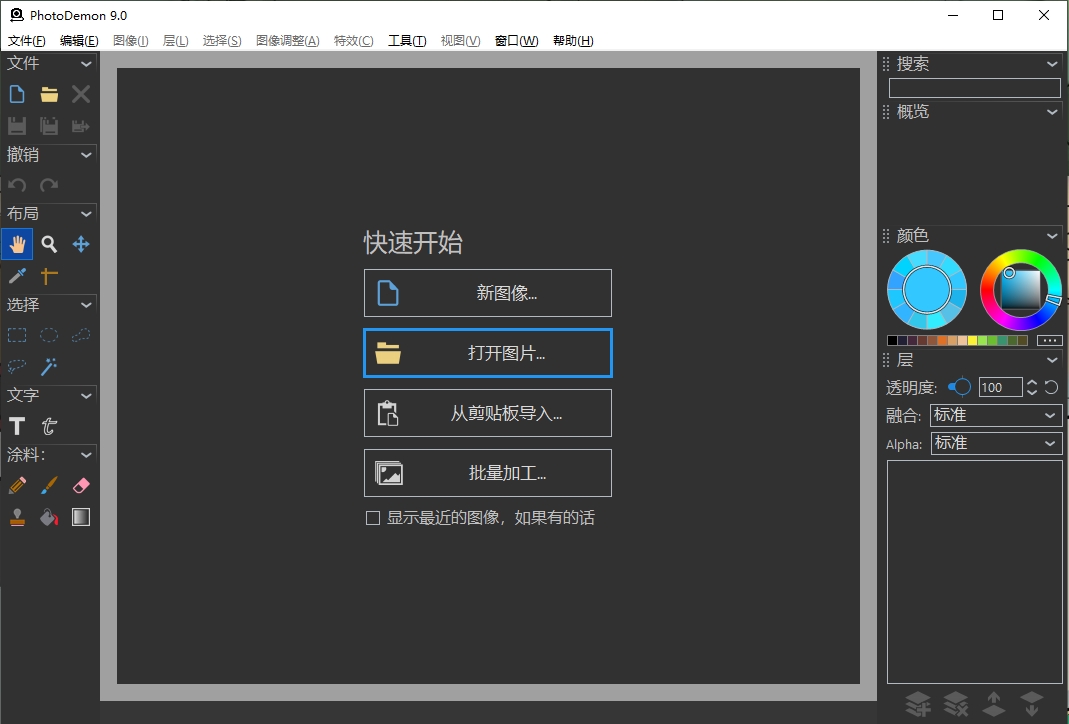Select the magic wand selection tool
This screenshot has width=1069, height=724.
click(49, 367)
